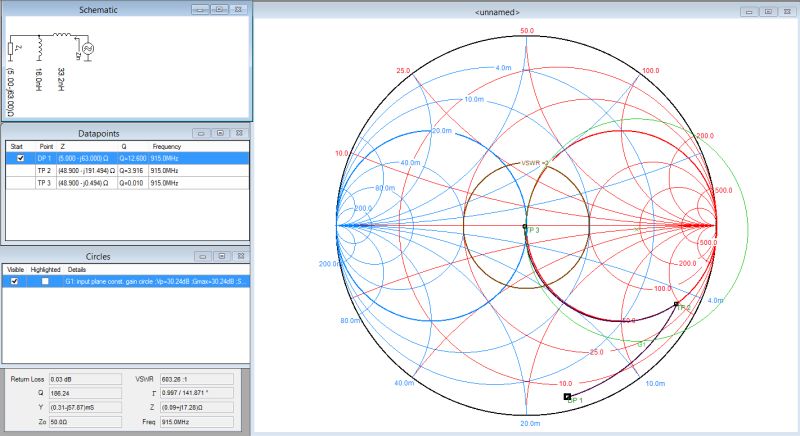800x436 pixels.
Task: Click the Freq field showing 915.0MHz
Action: pos(196,422)
